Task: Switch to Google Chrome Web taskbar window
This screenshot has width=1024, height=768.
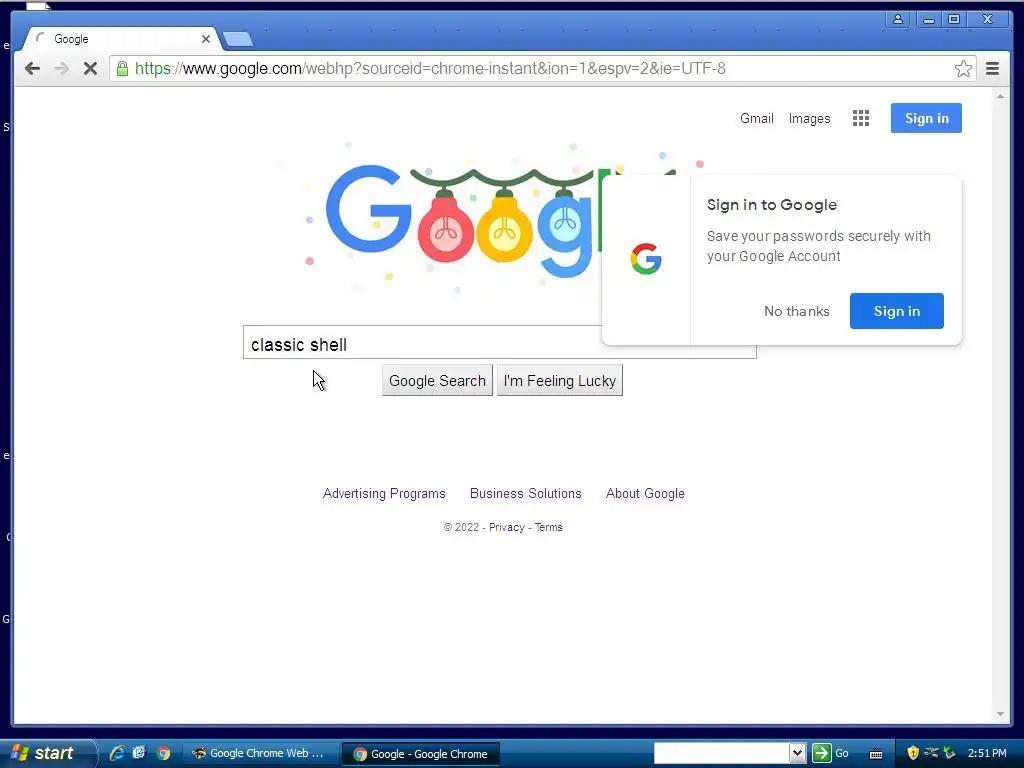Action: pos(259,753)
